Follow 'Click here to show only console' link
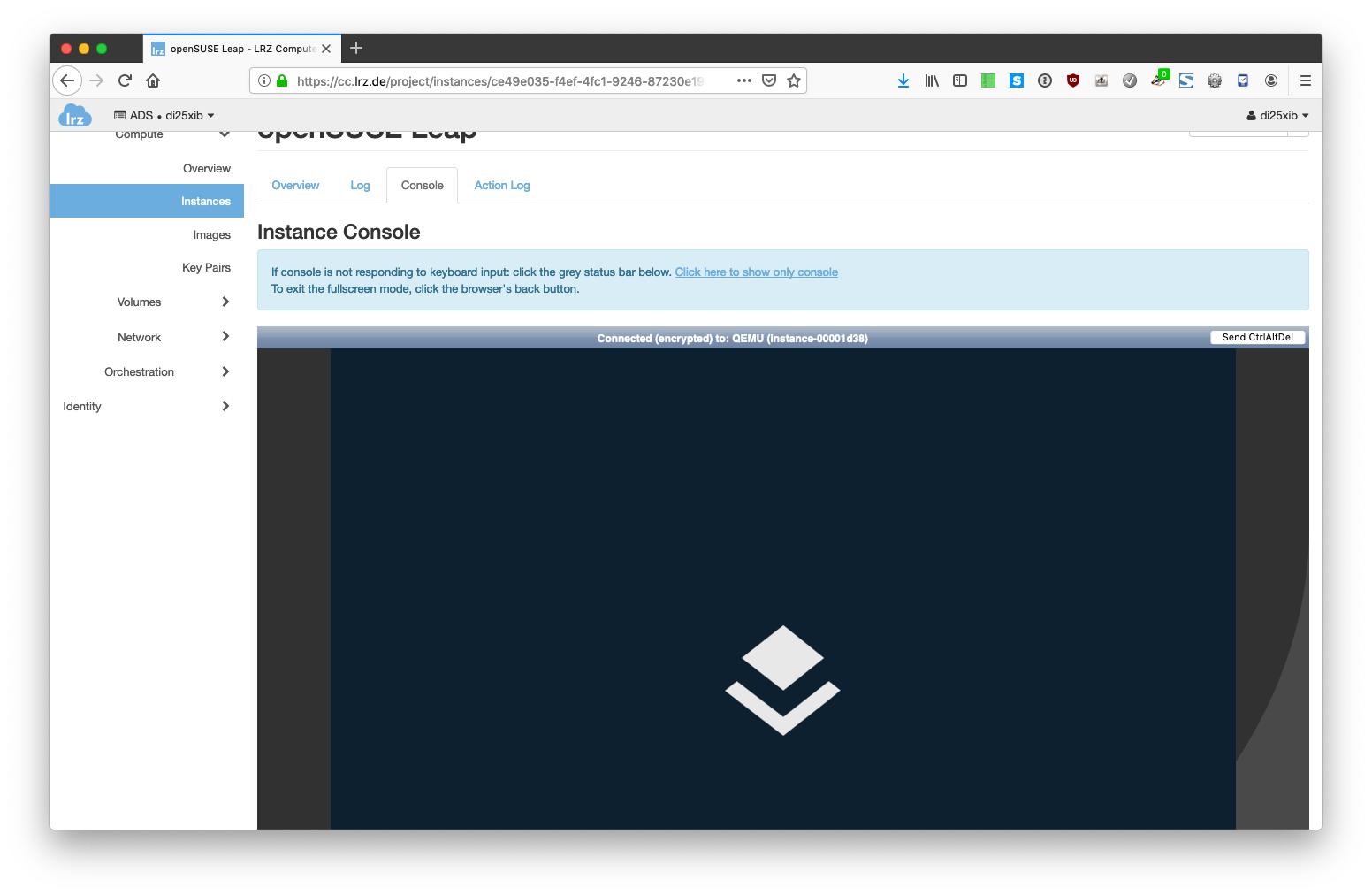The width and height of the screenshot is (1372, 895). pyautogui.click(x=756, y=272)
